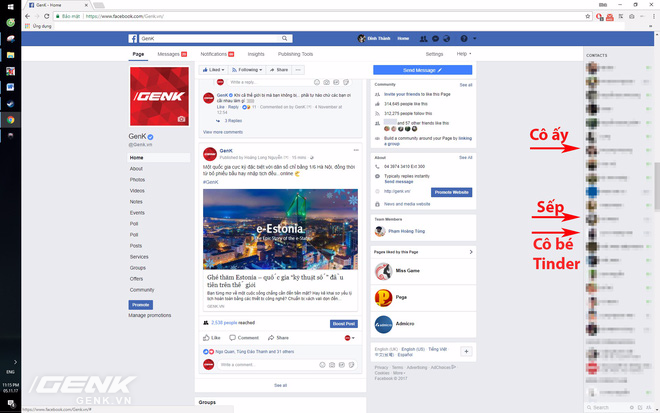Open the Miss Game liked page

point(407,271)
